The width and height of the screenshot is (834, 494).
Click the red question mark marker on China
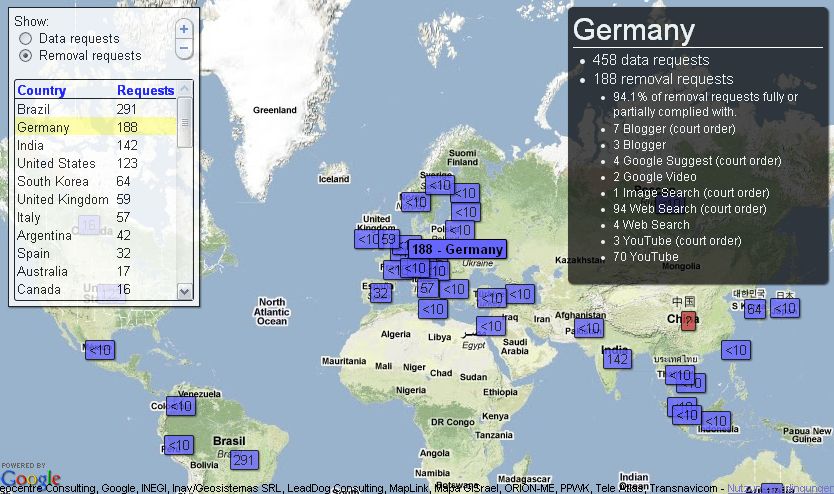pos(688,321)
